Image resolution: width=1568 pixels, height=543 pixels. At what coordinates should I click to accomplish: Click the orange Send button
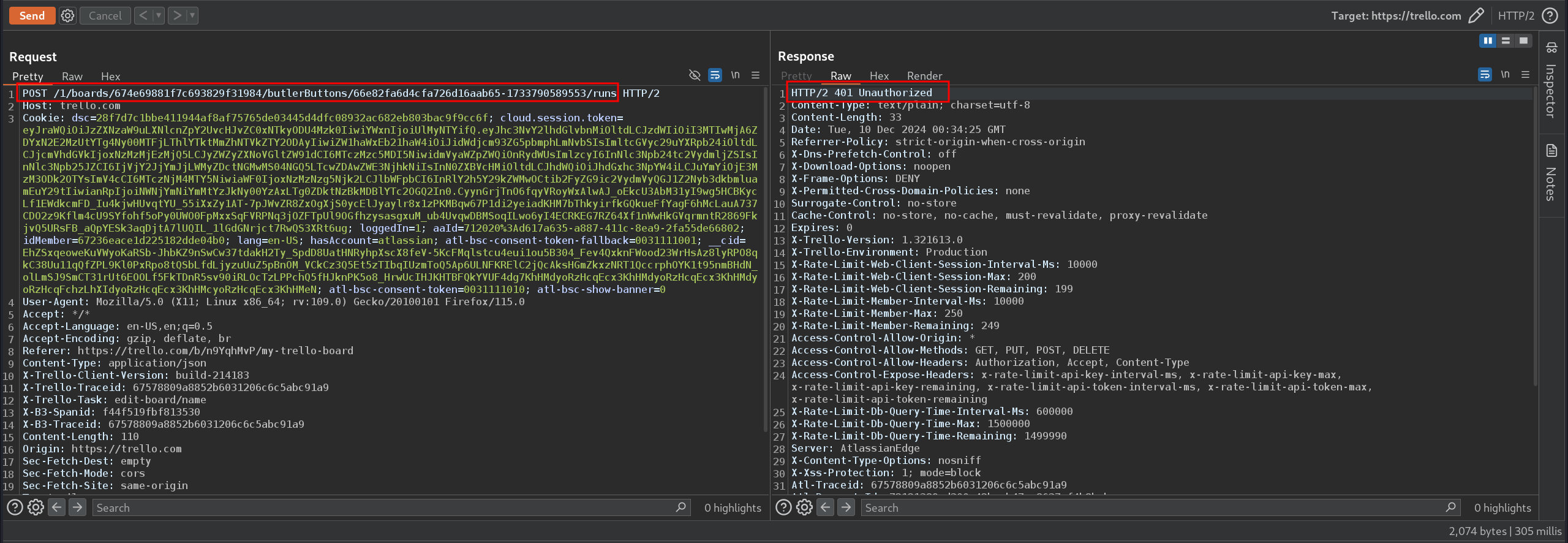[x=32, y=15]
